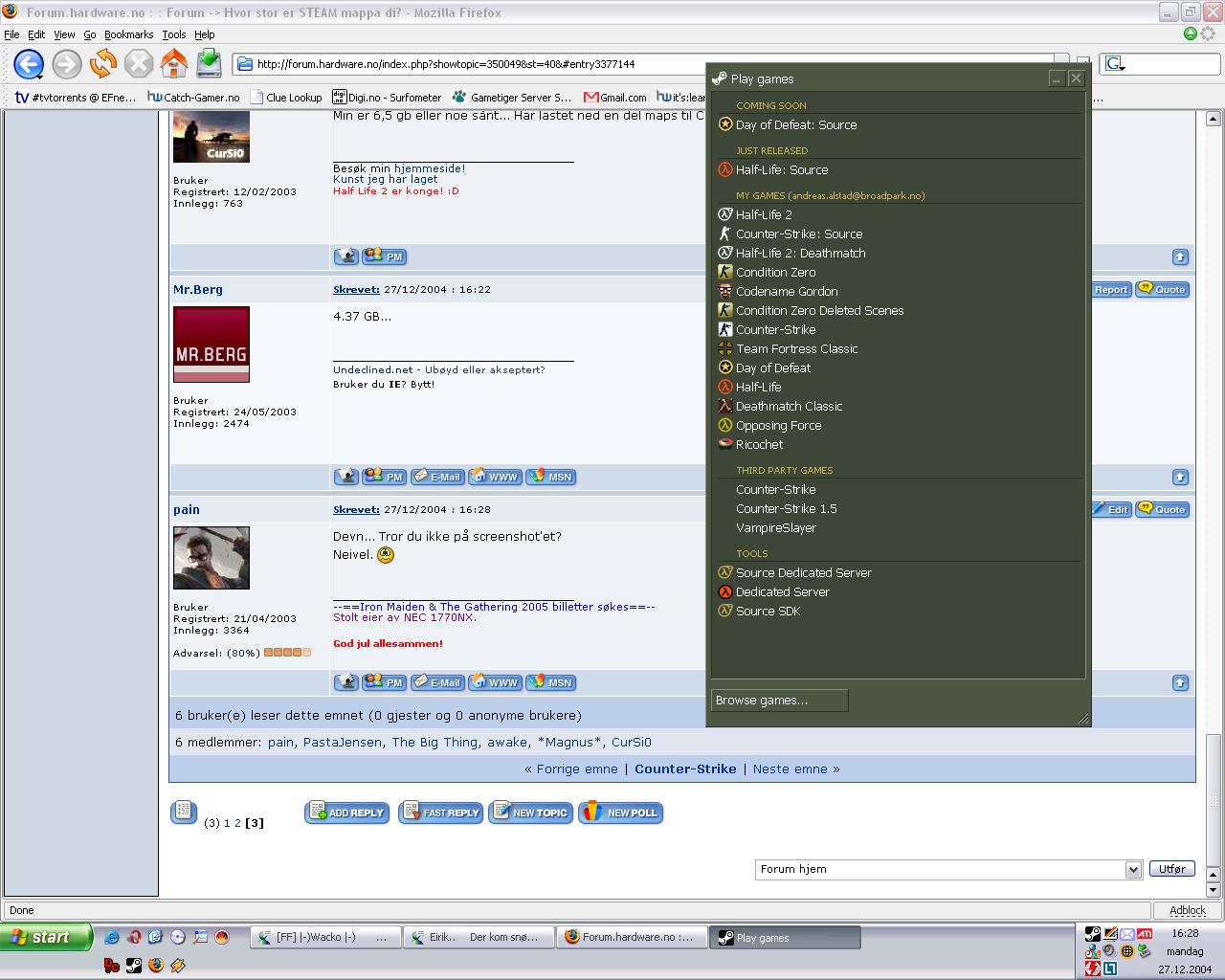Click the ADD REPLY forum button
The width and height of the screenshot is (1225, 980).
(x=346, y=813)
